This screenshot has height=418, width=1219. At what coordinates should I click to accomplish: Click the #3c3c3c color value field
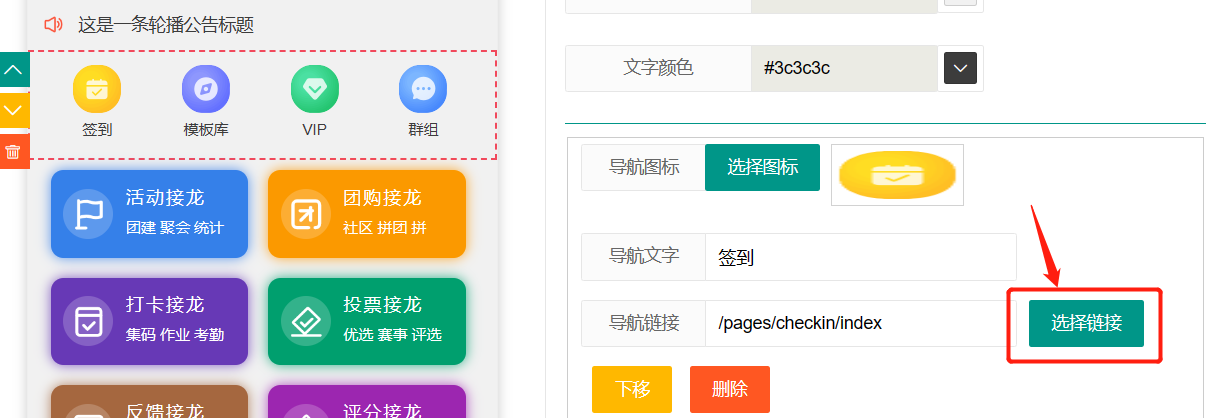pos(844,68)
